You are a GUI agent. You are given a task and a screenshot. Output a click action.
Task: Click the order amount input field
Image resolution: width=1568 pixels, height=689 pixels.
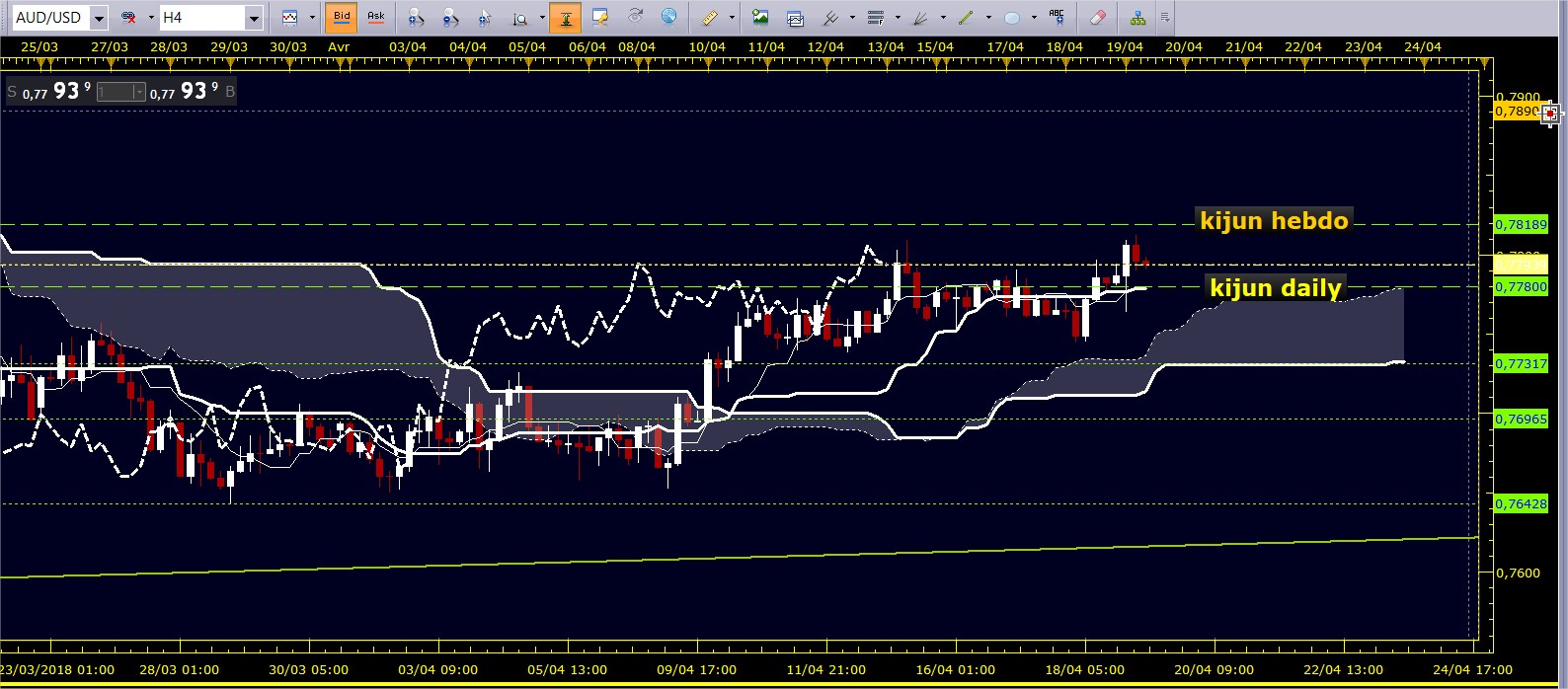coord(115,92)
